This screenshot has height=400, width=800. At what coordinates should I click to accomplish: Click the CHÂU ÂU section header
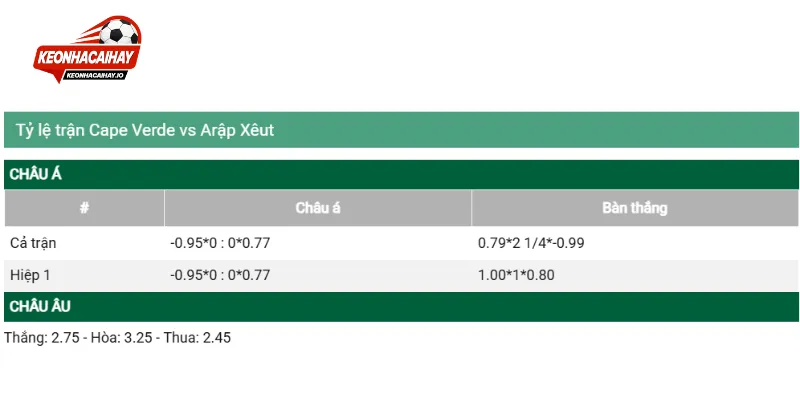[401, 307]
